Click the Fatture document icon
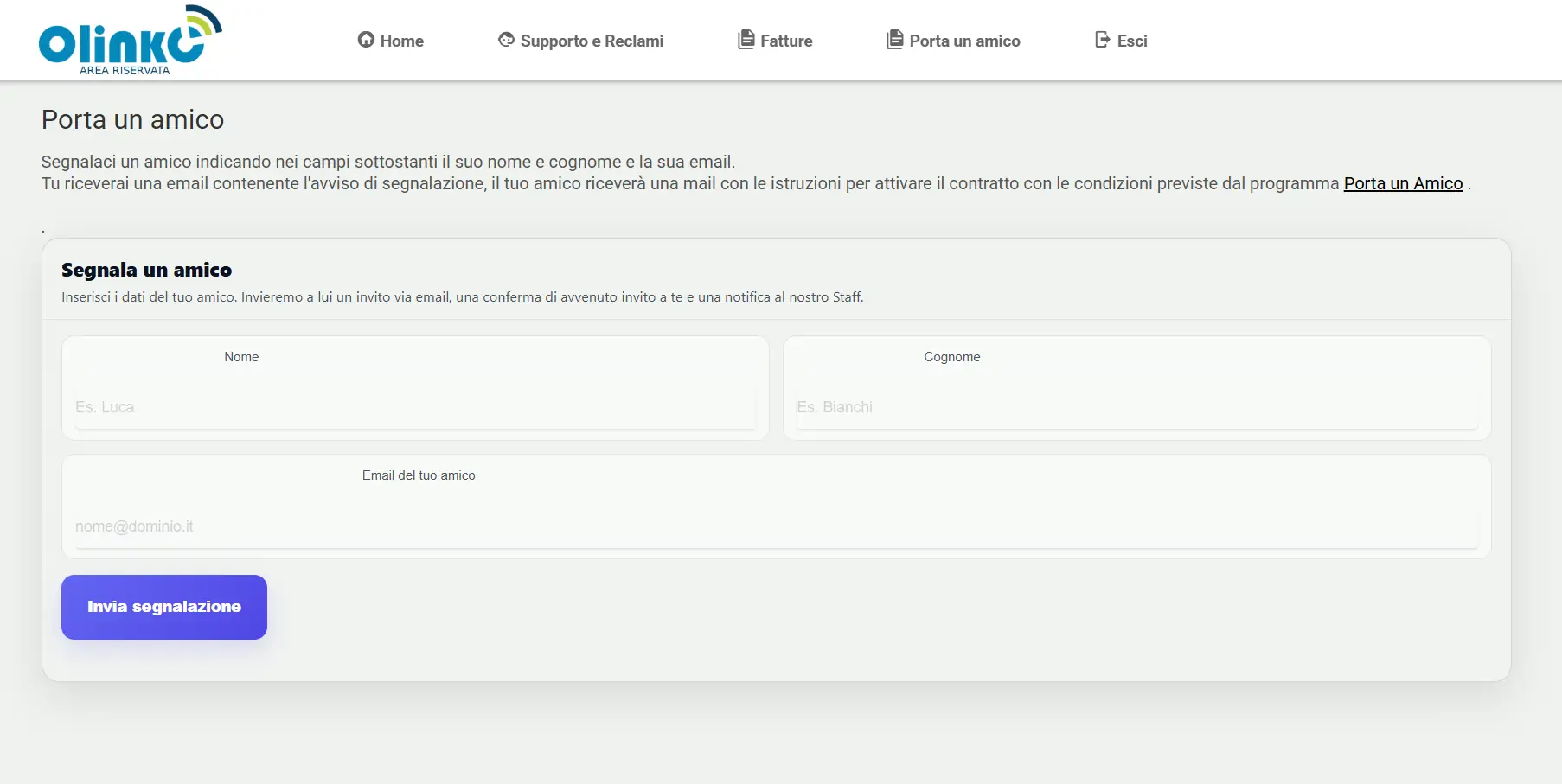The image size is (1562, 784). (x=746, y=40)
